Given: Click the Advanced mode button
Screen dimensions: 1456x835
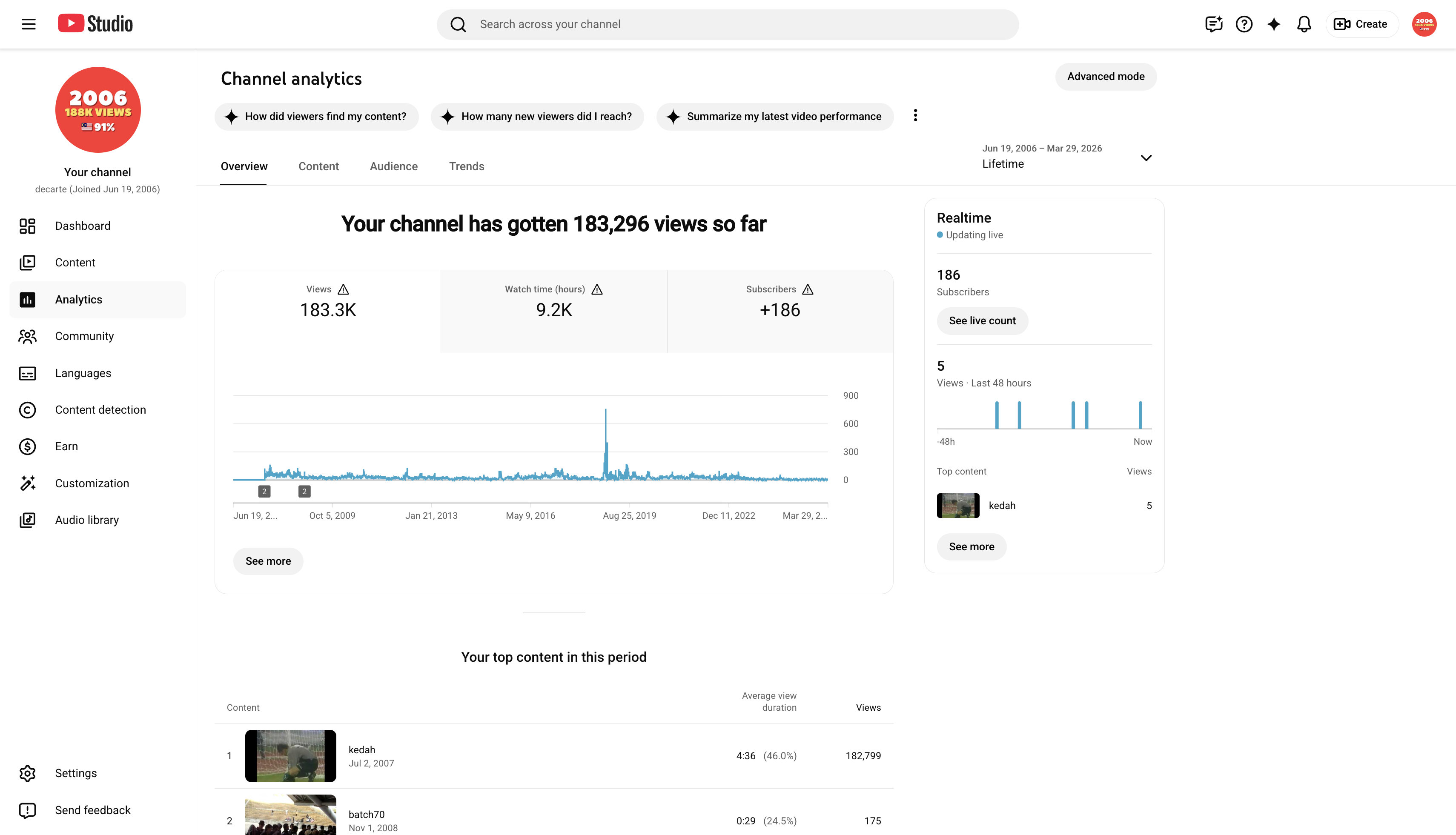Looking at the screenshot, I should coord(1106,76).
